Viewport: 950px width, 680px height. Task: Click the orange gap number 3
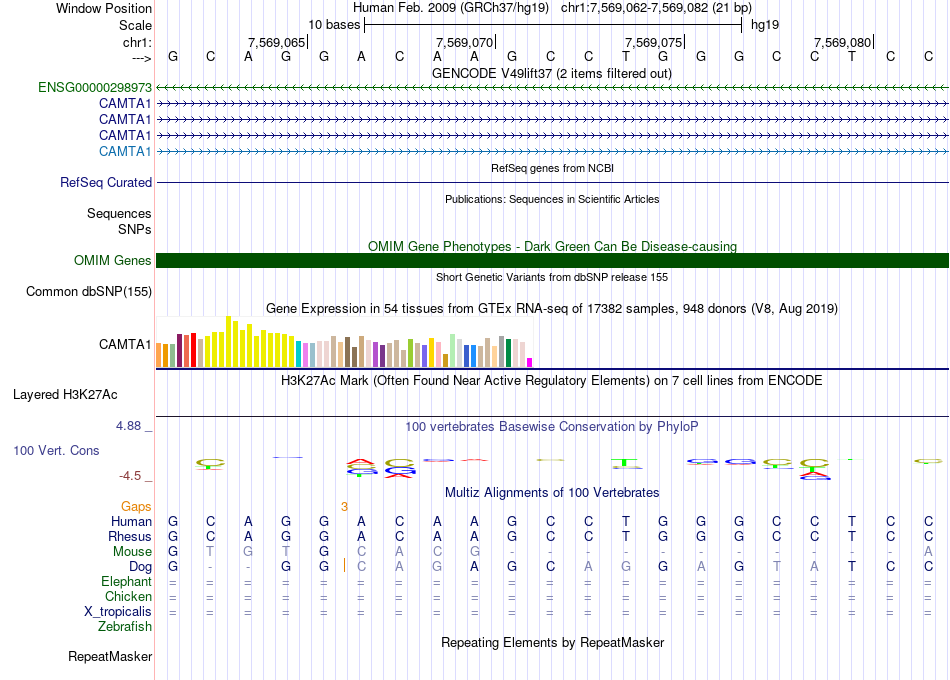tap(344, 507)
